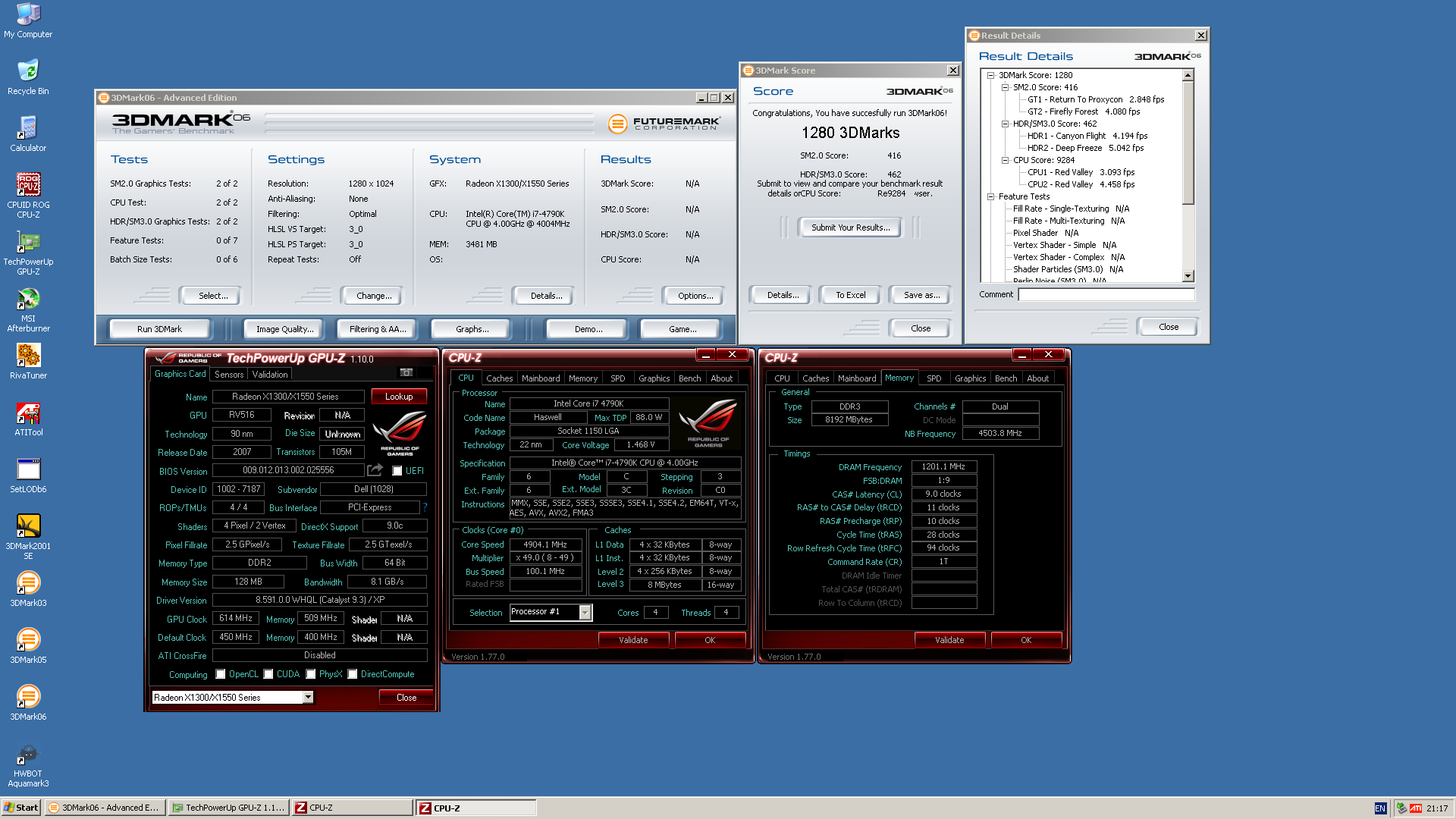This screenshot has width=1456, height=819.
Task: Click EN language indicator in system tray
Action: [1380, 808]
